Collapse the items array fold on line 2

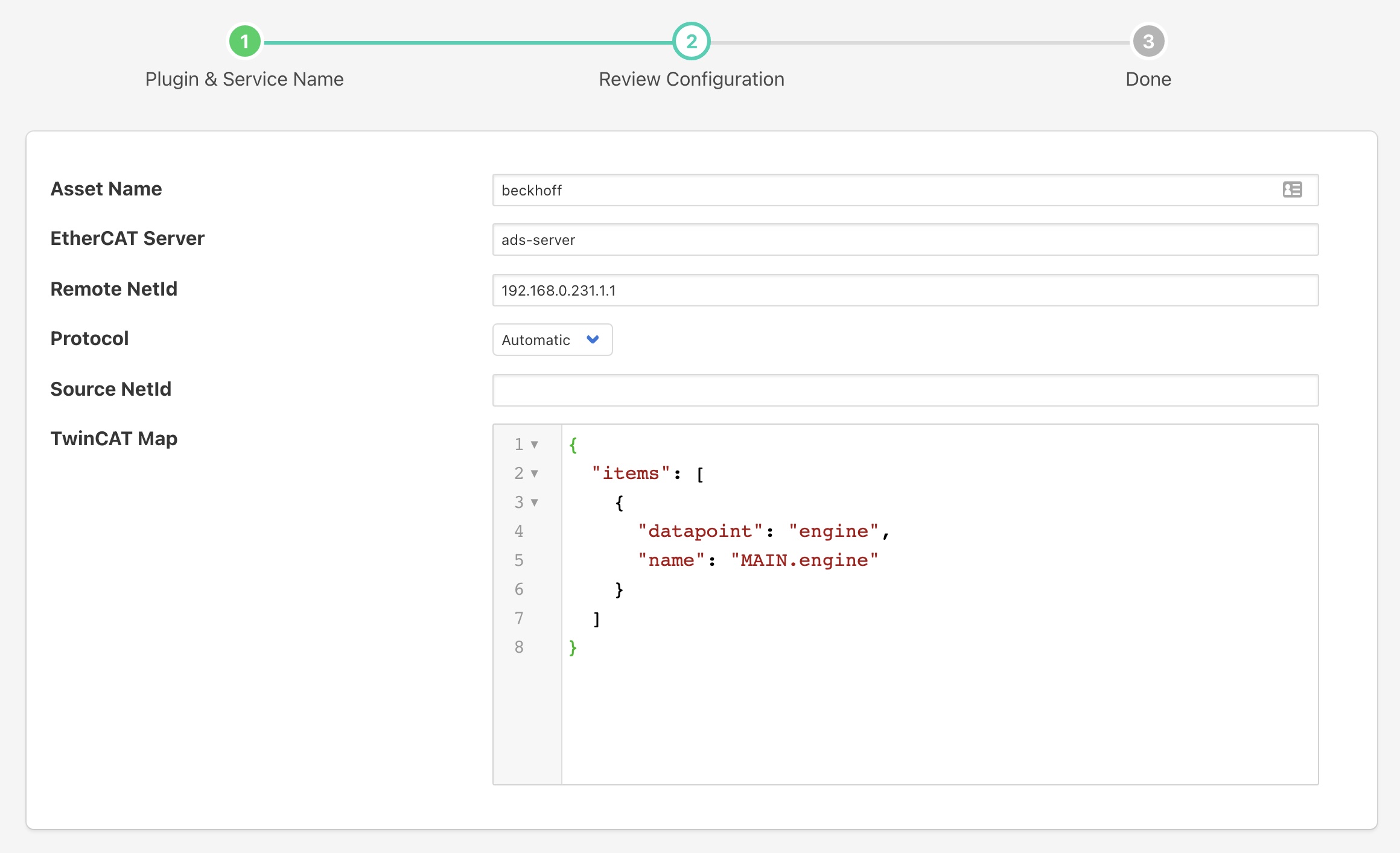click(534, 474)
